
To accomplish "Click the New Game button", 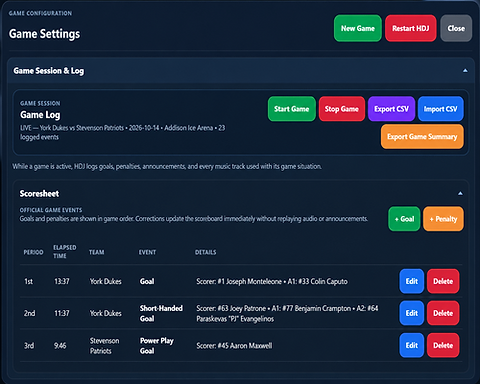I will (358, 28).
